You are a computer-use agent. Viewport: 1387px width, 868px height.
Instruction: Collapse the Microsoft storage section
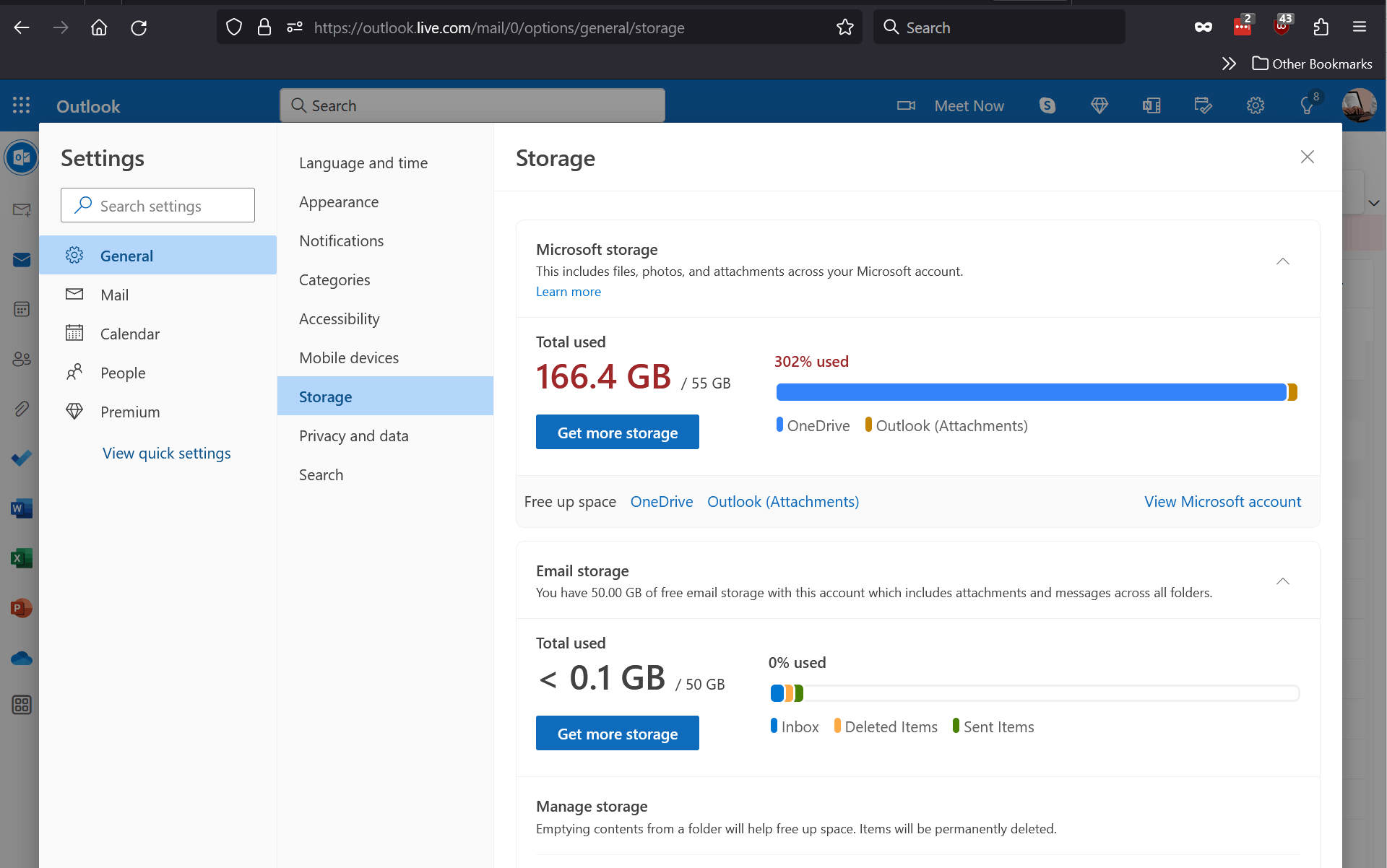pos(1282,261)
